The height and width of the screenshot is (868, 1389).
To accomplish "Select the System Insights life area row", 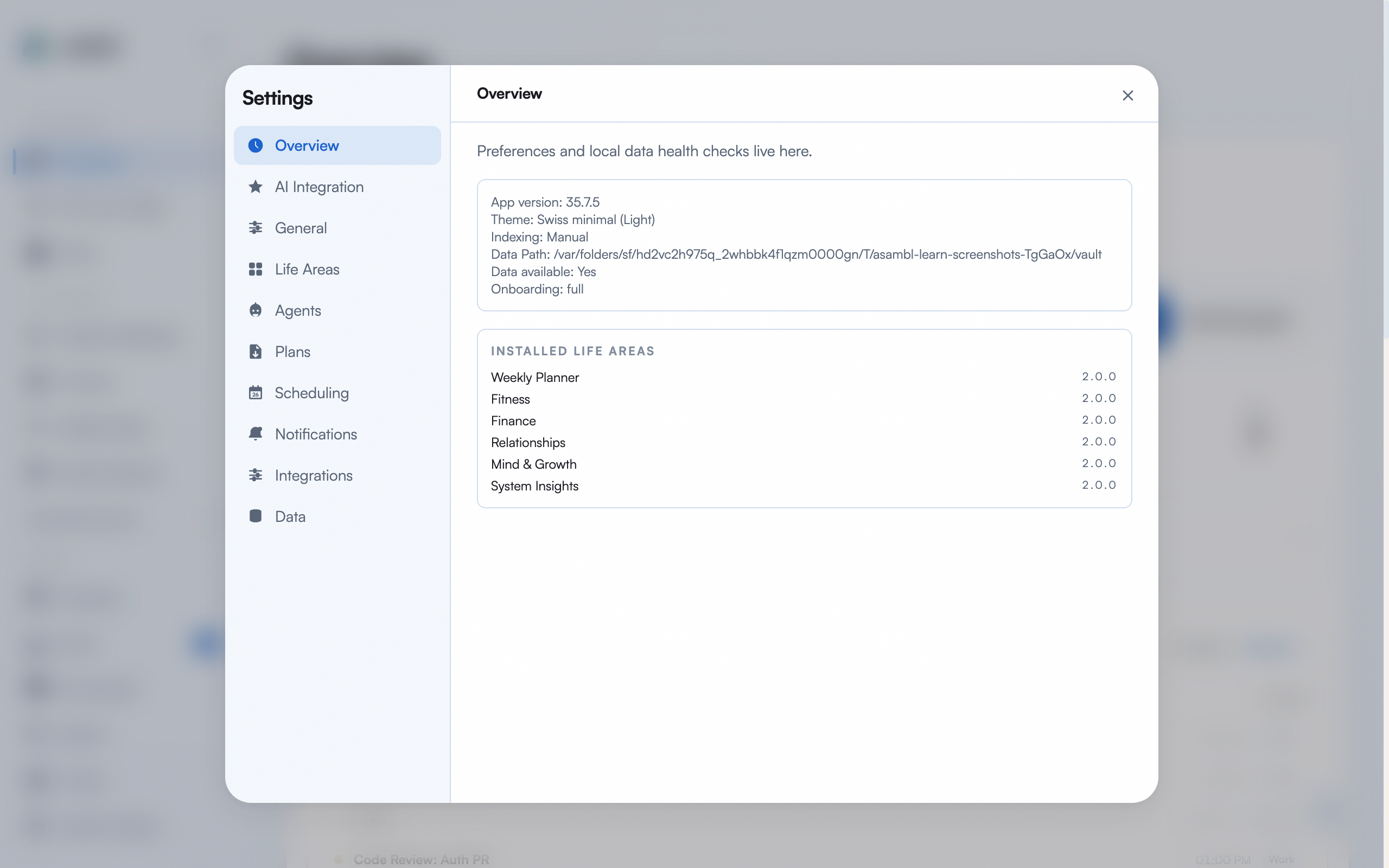I will click(x=534, y=486).
